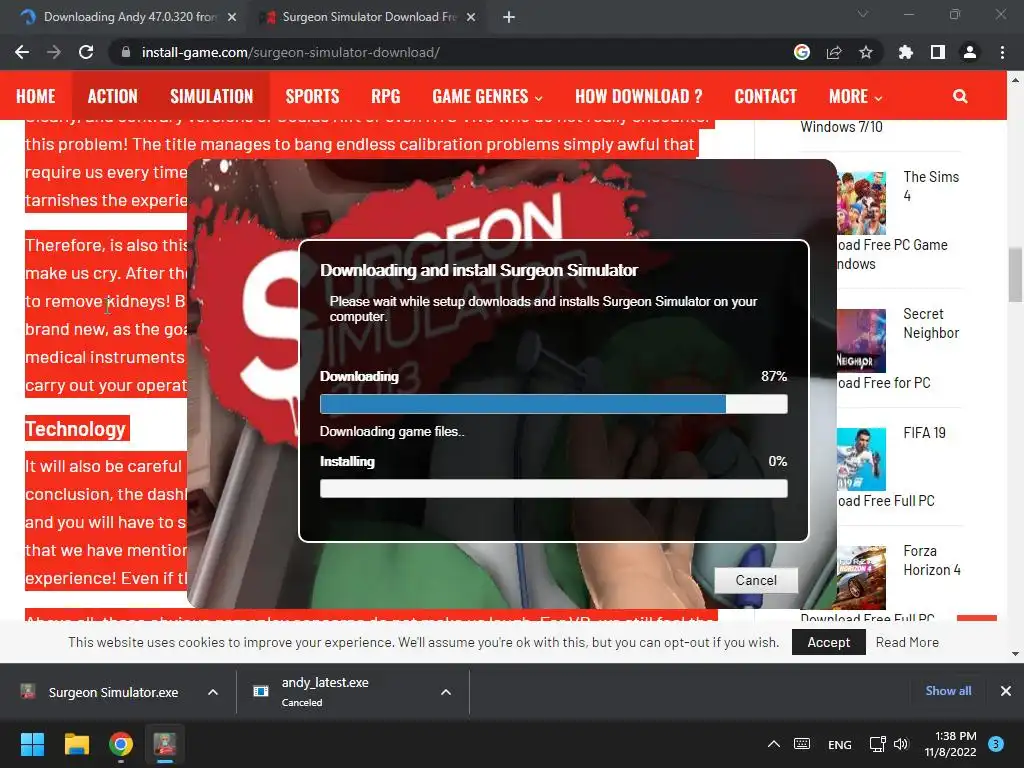Open the touch keyboard tray icon
The width and height of the screenshot is (1024, 768).
(802, 744)
